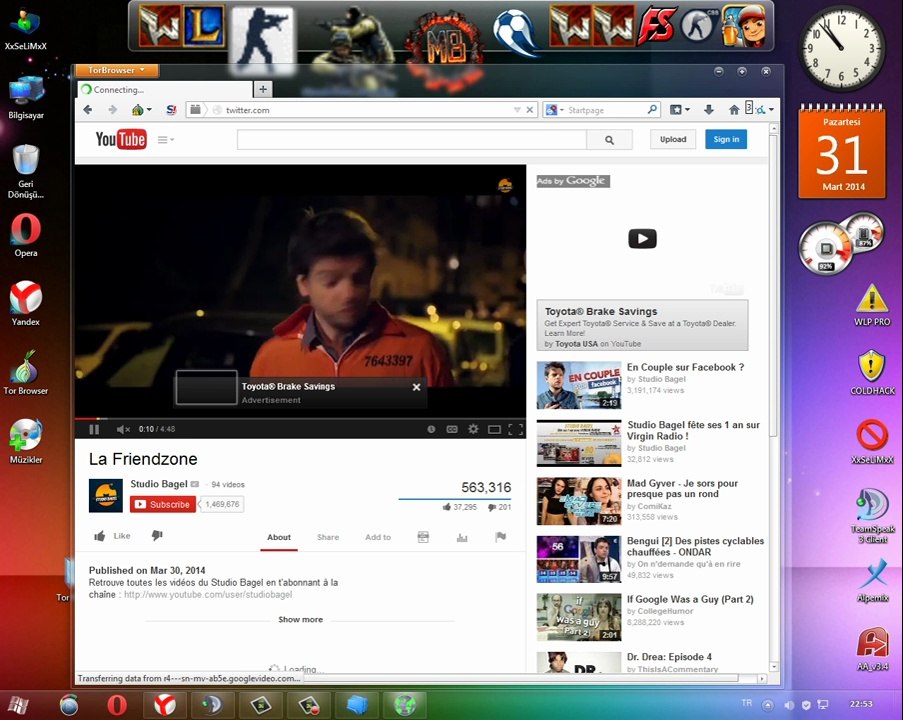Go back with the browser back arrow
903x720 pixels.
click(88, 109)
